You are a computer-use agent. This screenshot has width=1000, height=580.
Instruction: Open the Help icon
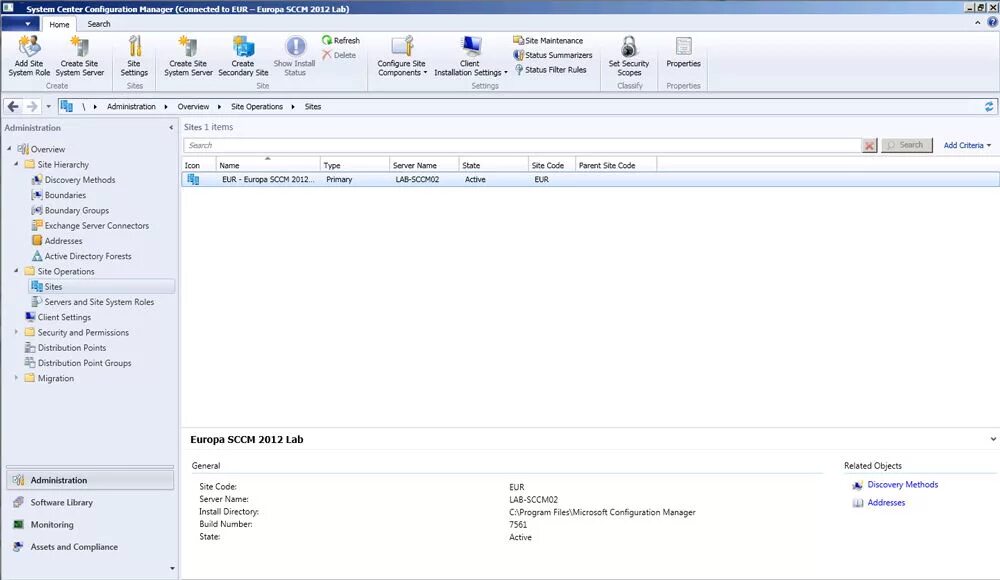[992, 22]
